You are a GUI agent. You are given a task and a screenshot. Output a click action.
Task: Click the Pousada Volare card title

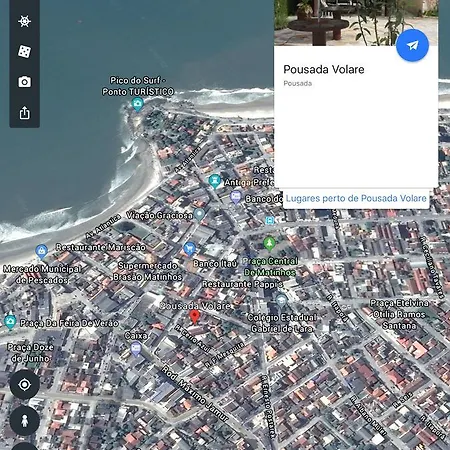324,69
